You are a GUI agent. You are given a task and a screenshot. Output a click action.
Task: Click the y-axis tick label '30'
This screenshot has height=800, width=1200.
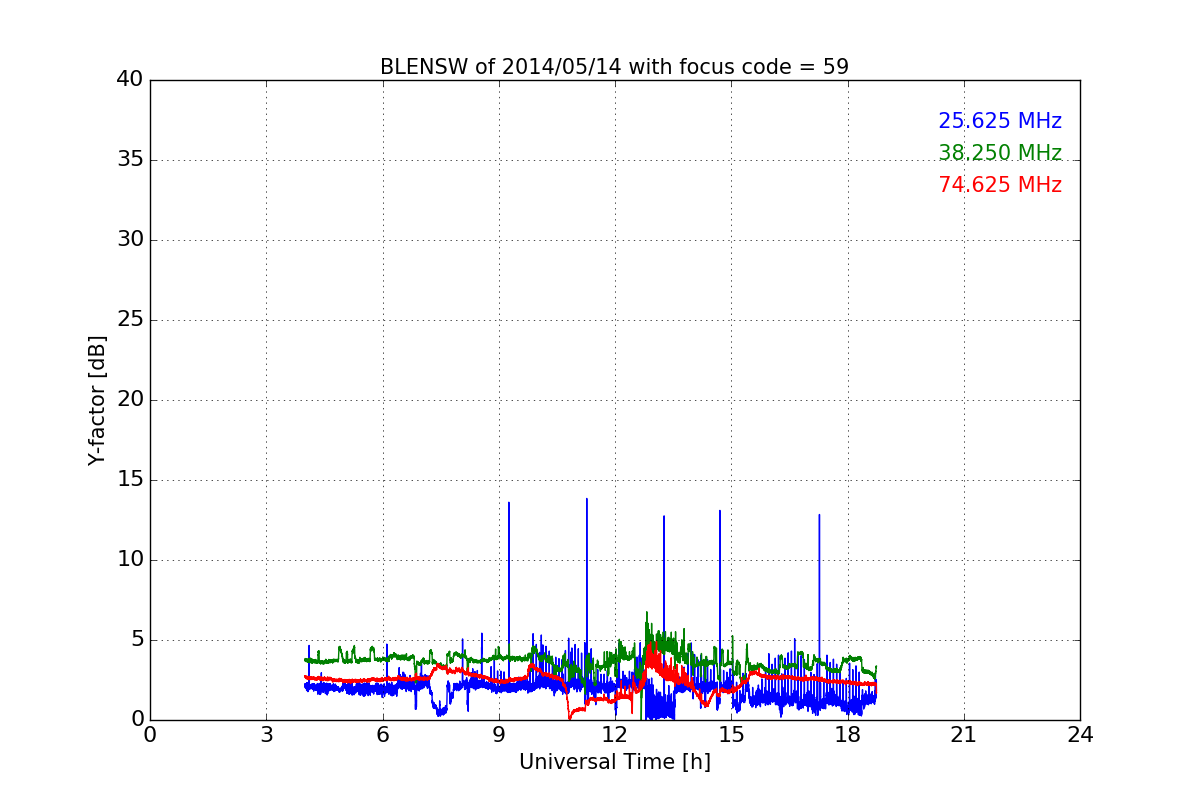[130, 240]
